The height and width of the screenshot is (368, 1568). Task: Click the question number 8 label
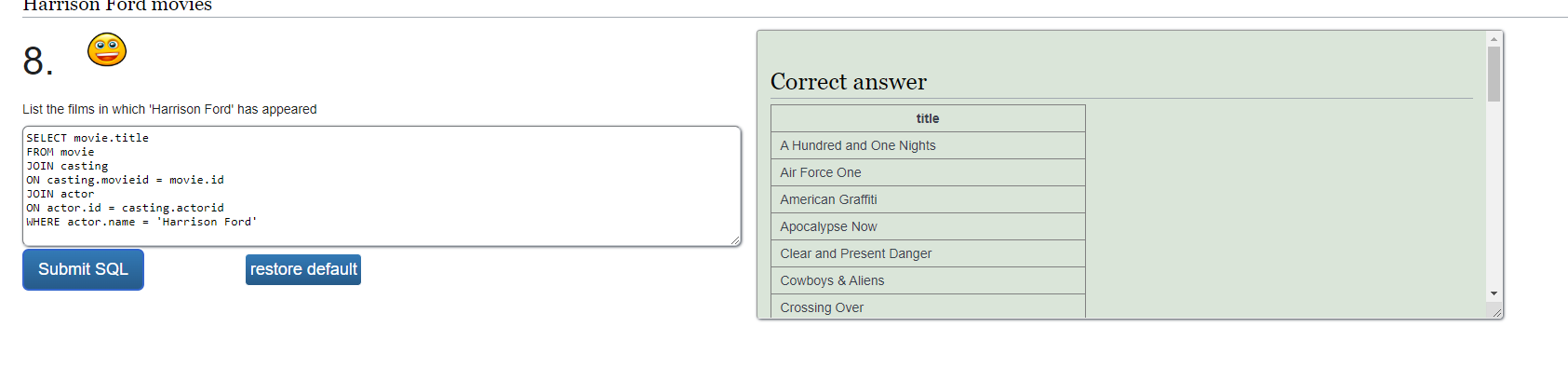(38, 61)
